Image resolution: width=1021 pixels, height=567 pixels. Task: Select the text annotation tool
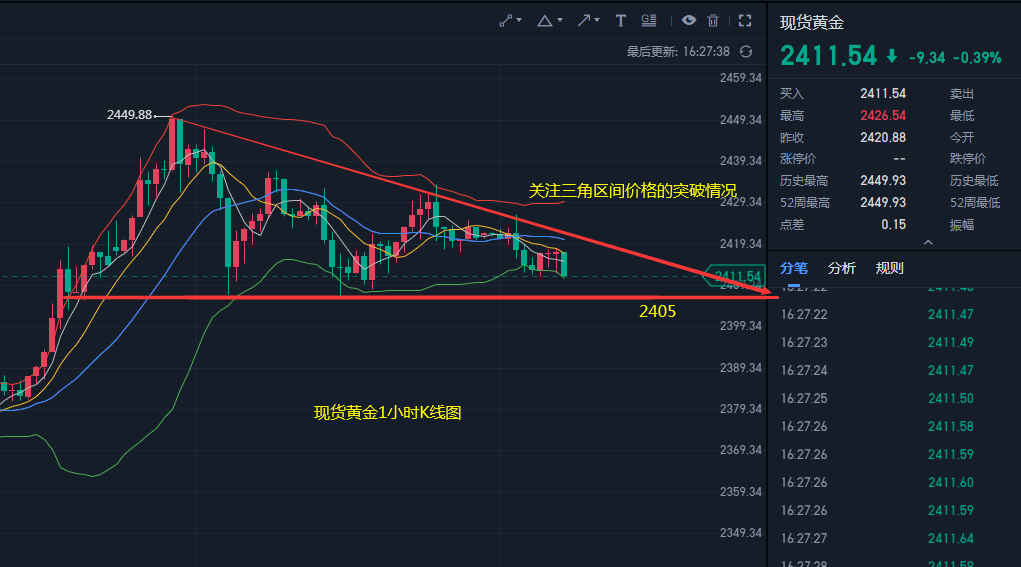tap(621, 20)
